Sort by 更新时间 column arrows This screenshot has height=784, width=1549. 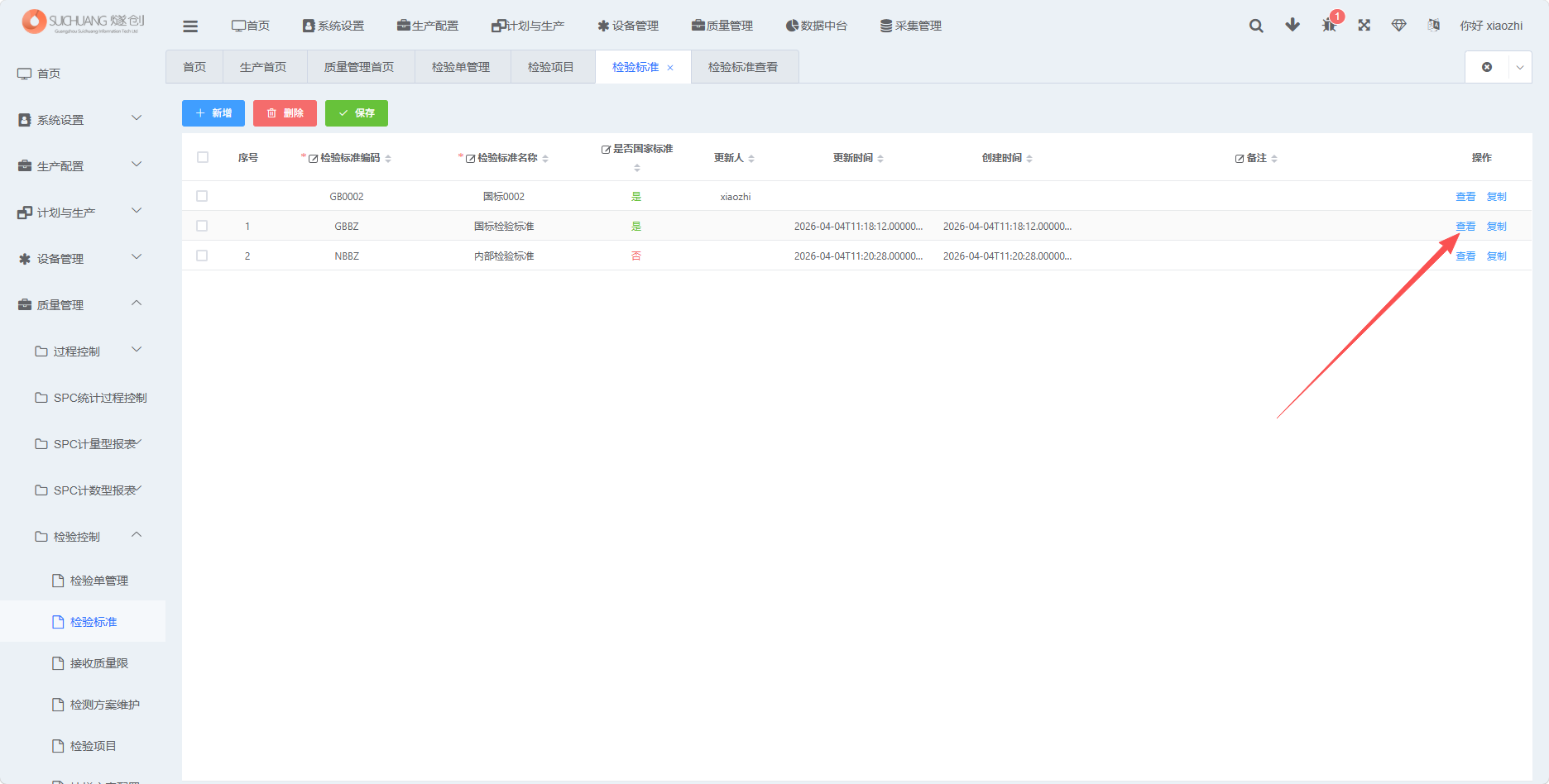pos(880,159)
